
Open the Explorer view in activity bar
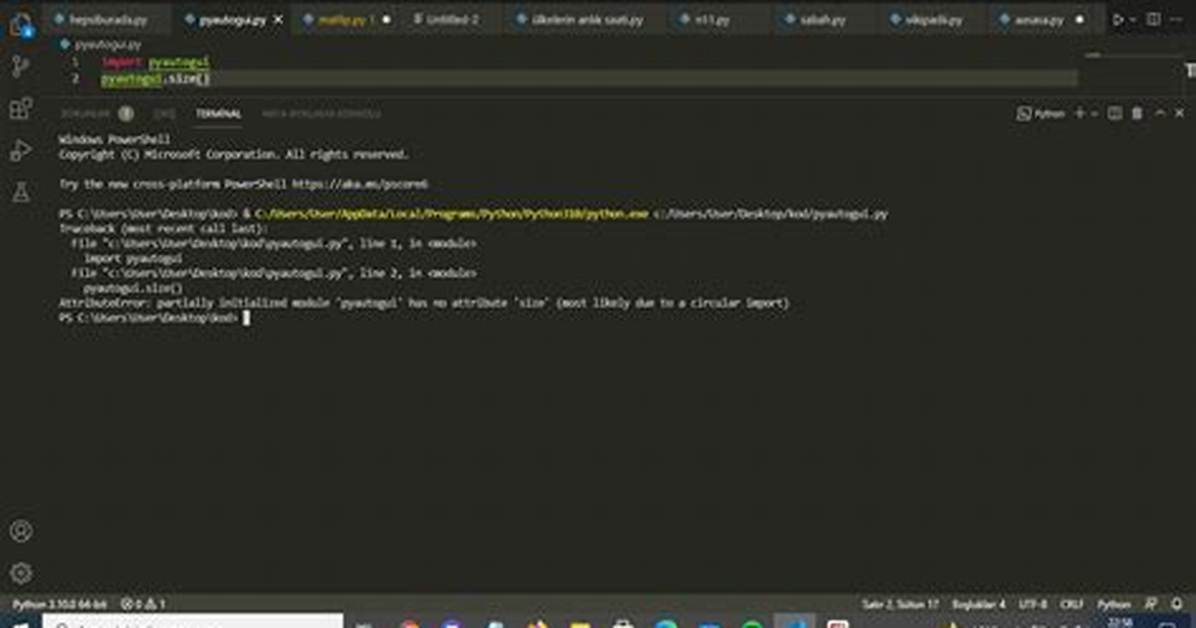tap(21, 25)
